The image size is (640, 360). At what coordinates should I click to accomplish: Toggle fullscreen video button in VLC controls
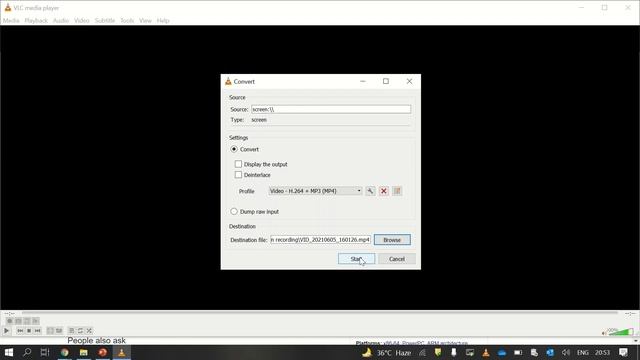[x=50, y=331]
